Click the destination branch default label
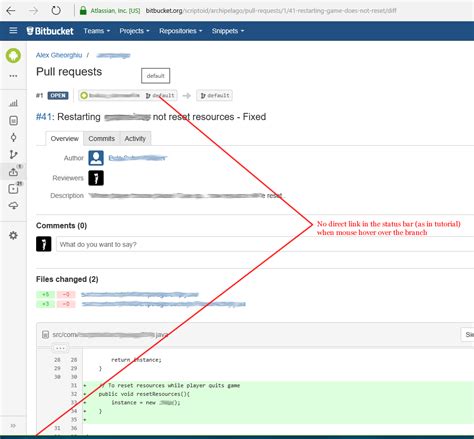 click(x=215, y=96)
